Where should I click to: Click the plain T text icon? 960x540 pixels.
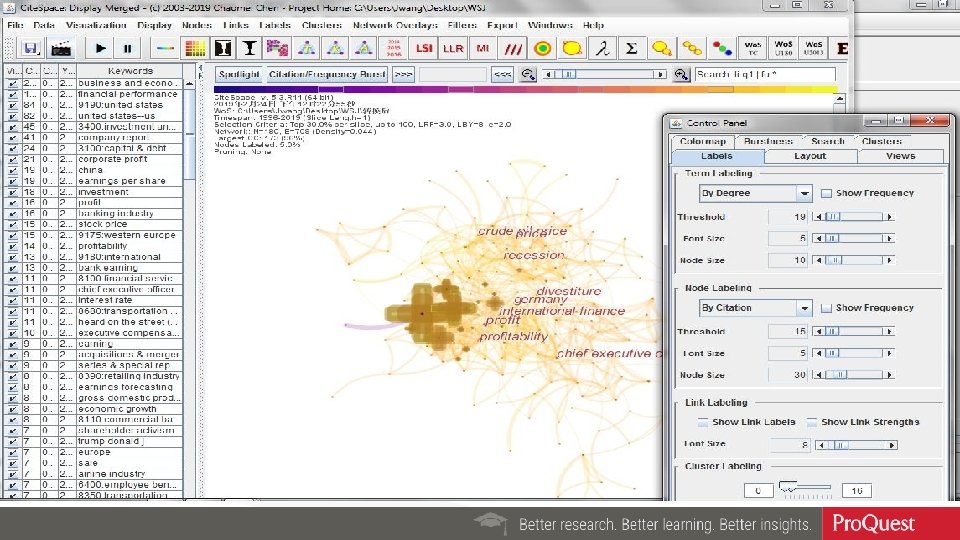click(249, 48)
